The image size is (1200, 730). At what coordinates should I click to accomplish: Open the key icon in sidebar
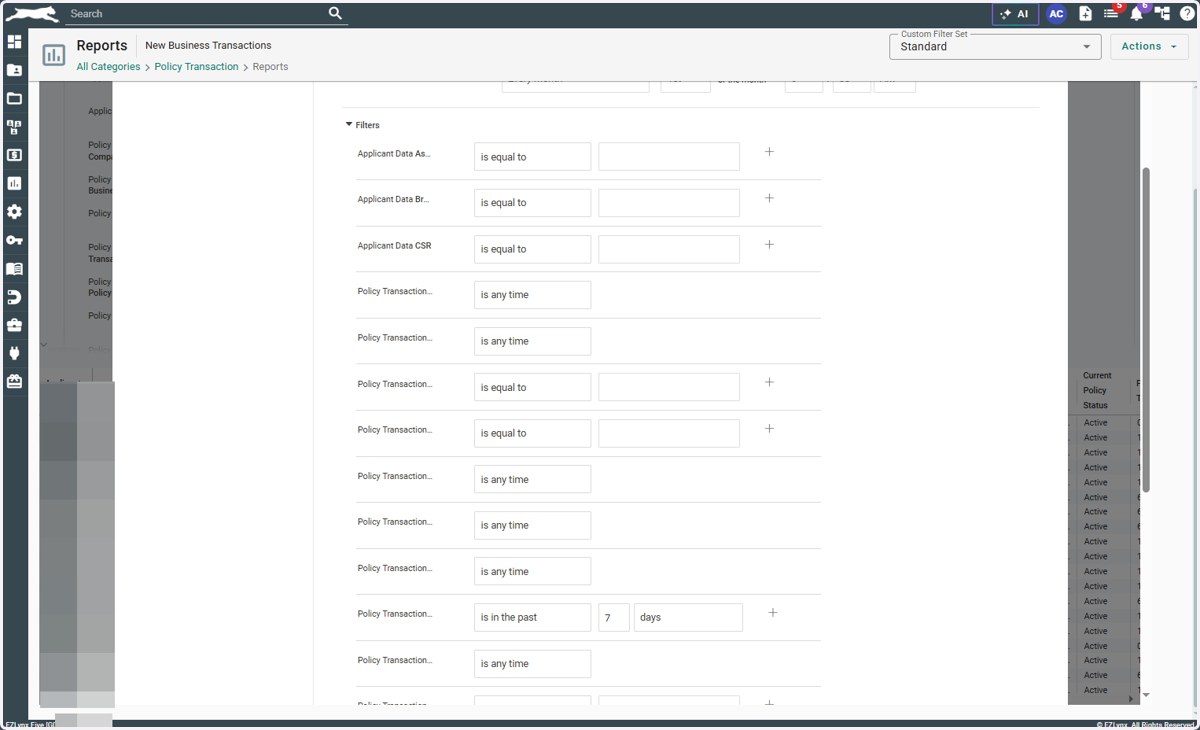[x=14, y=240]
